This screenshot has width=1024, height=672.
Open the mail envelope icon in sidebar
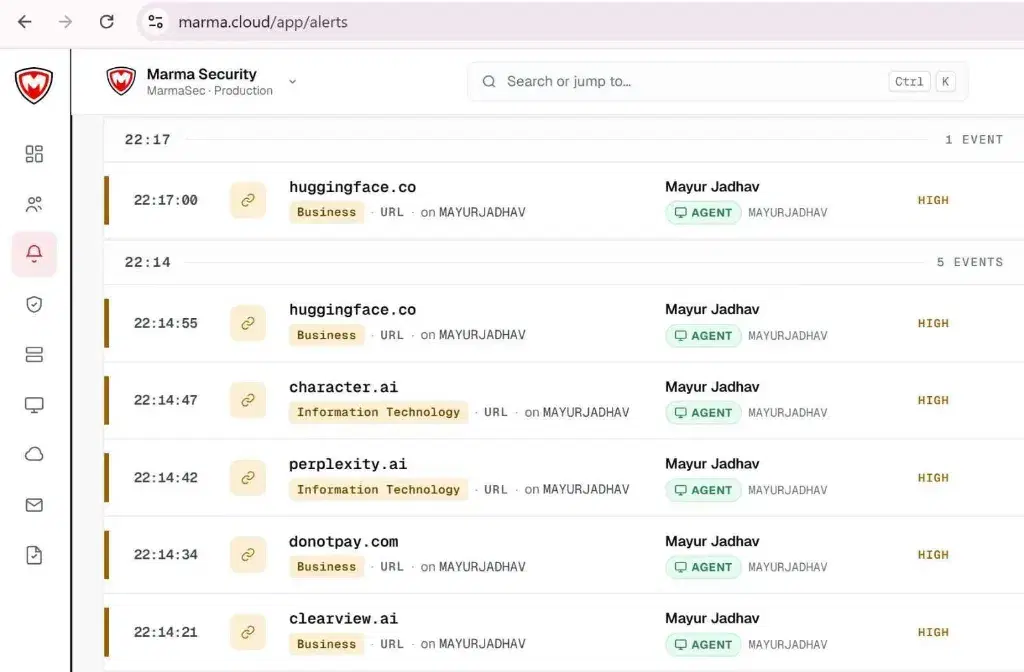click(34, 505)
